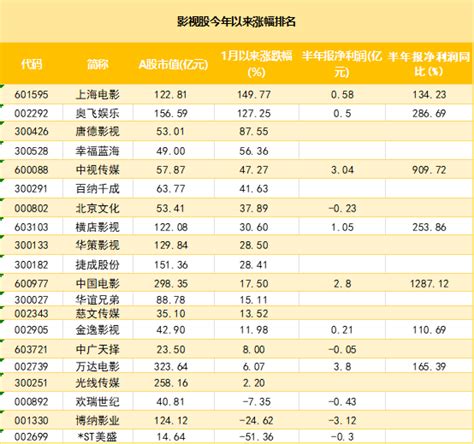This screenshot has width=474, height=444.
Task: Click the 捷成股份 name cell
Action: tap(97, 265)
